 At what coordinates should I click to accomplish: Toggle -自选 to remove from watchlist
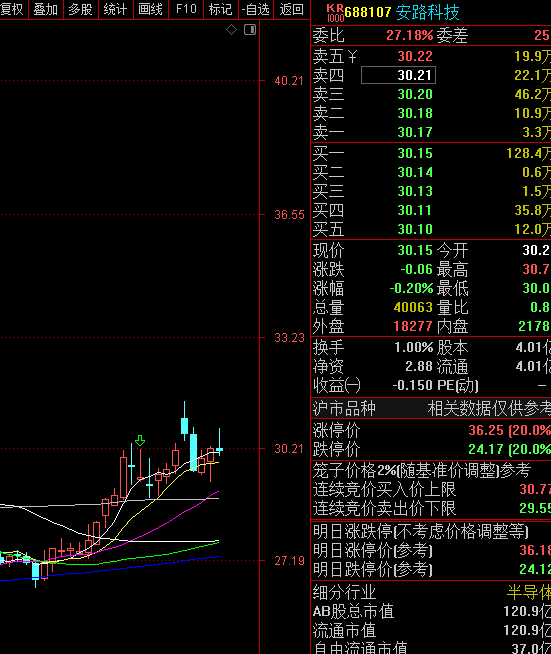256,9
